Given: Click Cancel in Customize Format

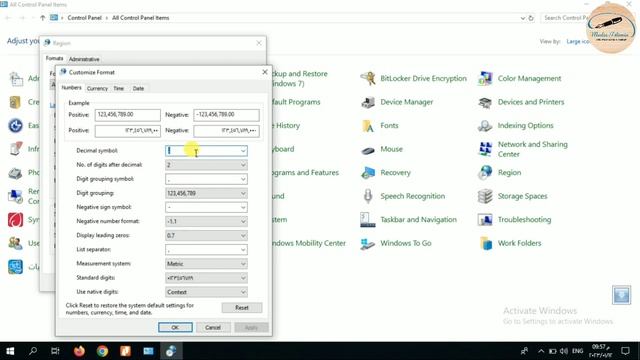Looking at the screenshot, I should pos(213,327).
